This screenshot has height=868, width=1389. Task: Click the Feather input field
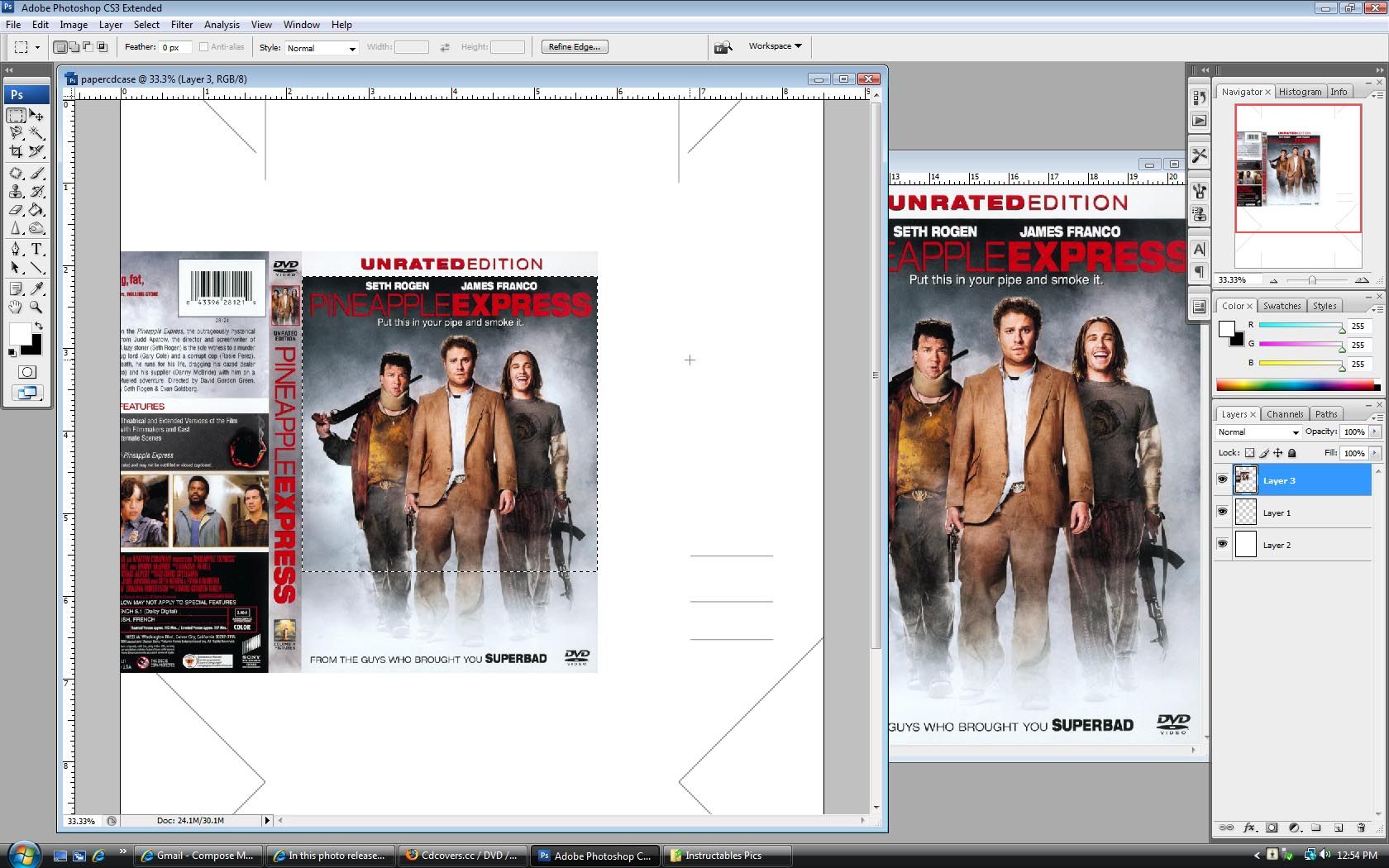click(x=176, y=47)
